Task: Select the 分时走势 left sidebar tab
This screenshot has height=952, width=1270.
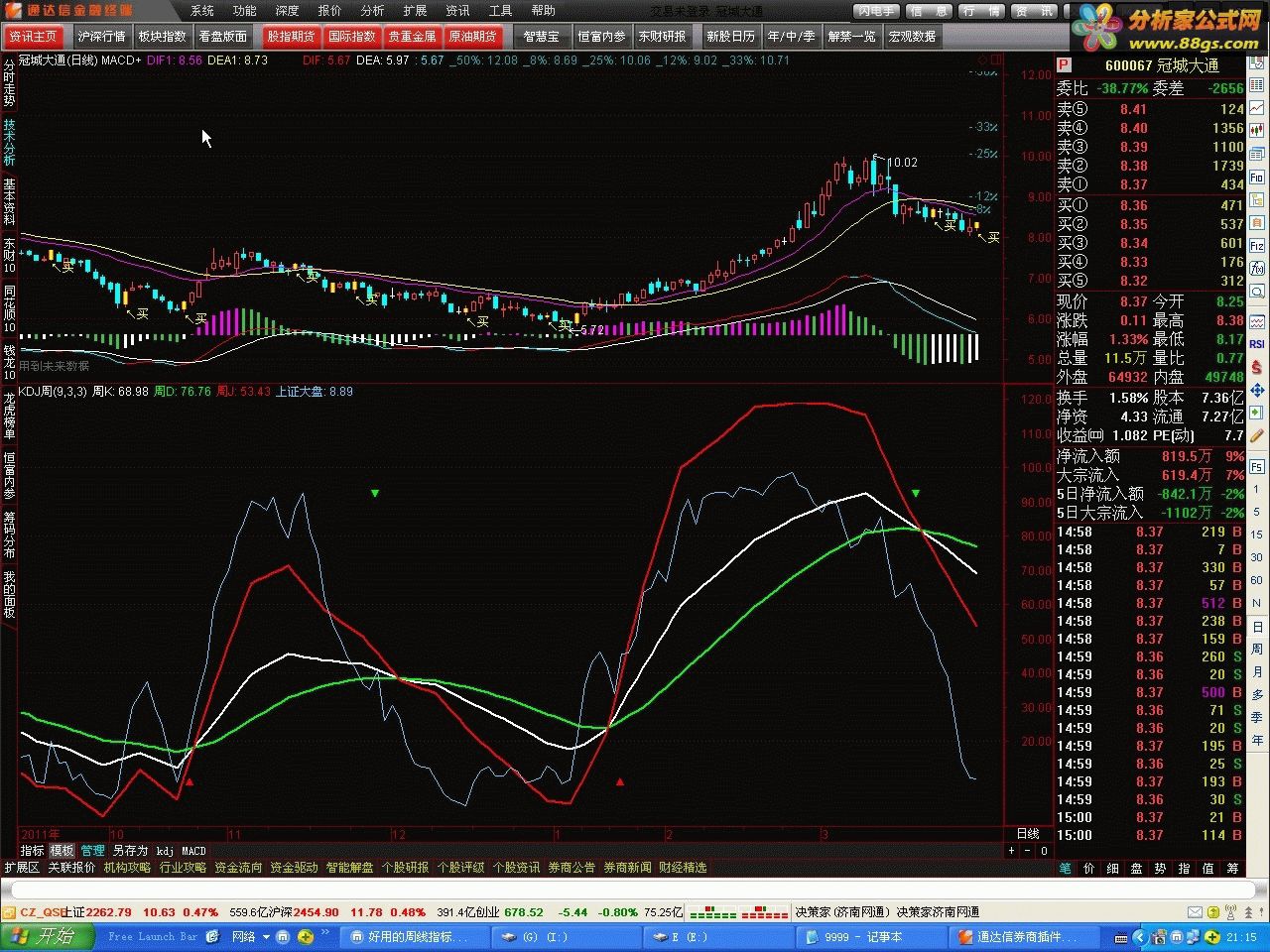Action: 9,83
